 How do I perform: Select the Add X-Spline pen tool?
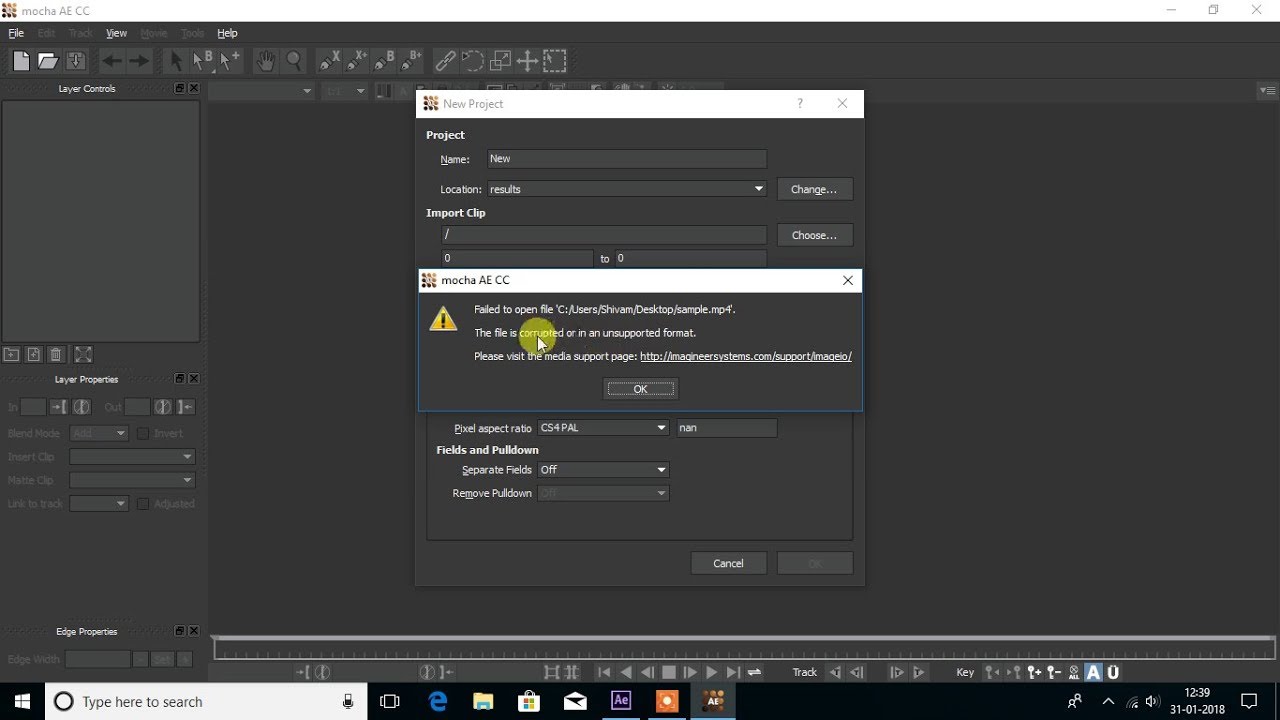coord(356,61)
